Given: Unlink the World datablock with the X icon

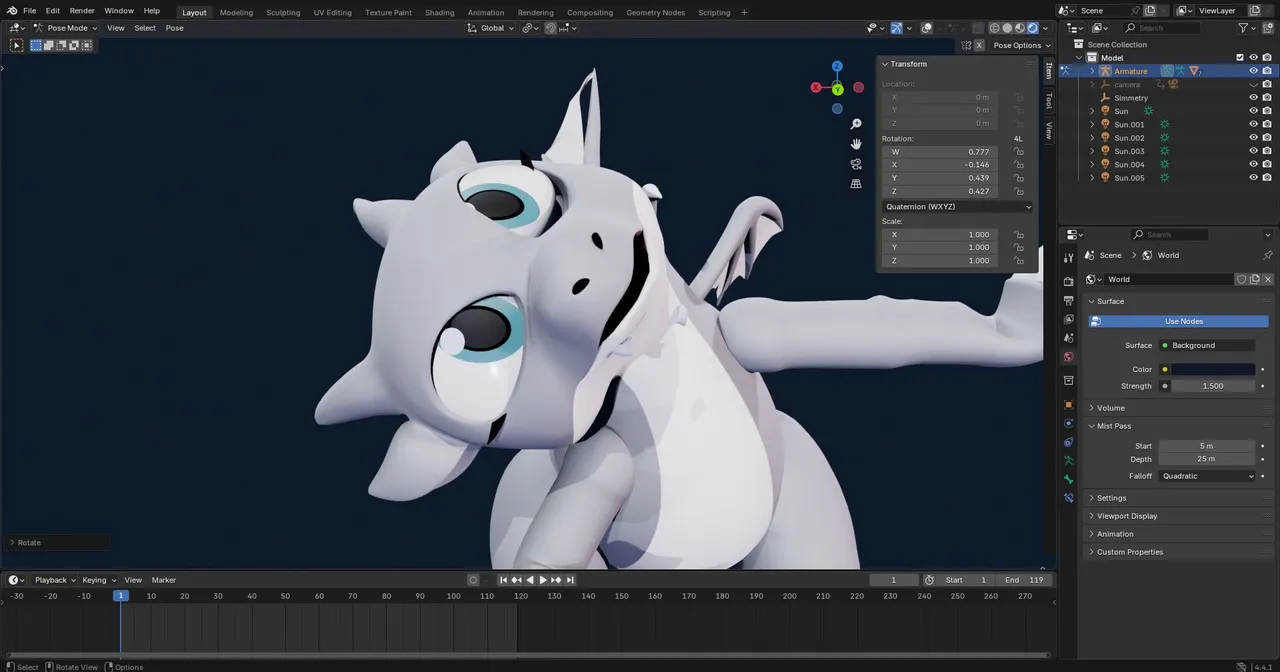Looking at the screenshot, I should coord(1268,279).
